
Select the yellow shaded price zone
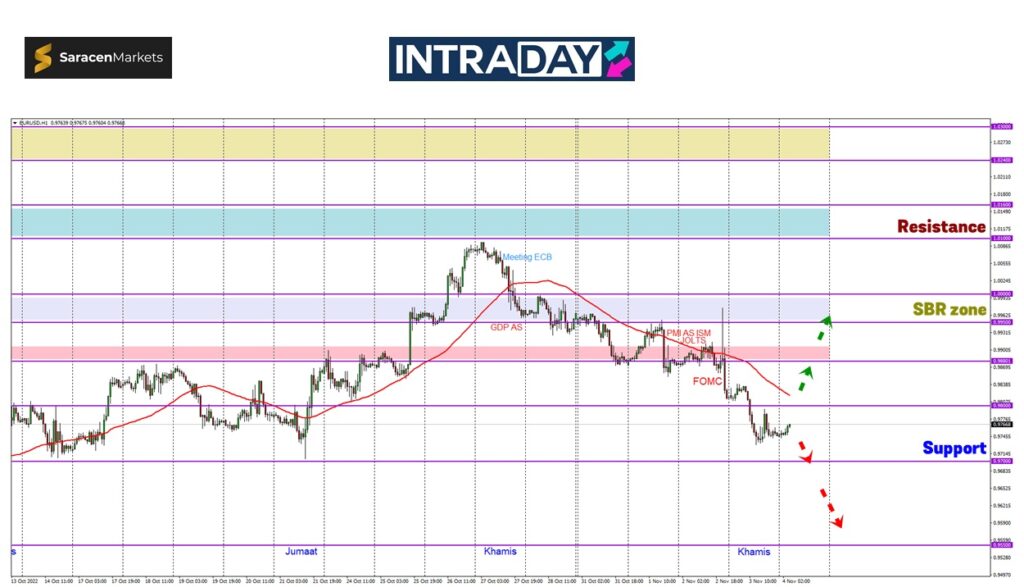click(420, 143)
